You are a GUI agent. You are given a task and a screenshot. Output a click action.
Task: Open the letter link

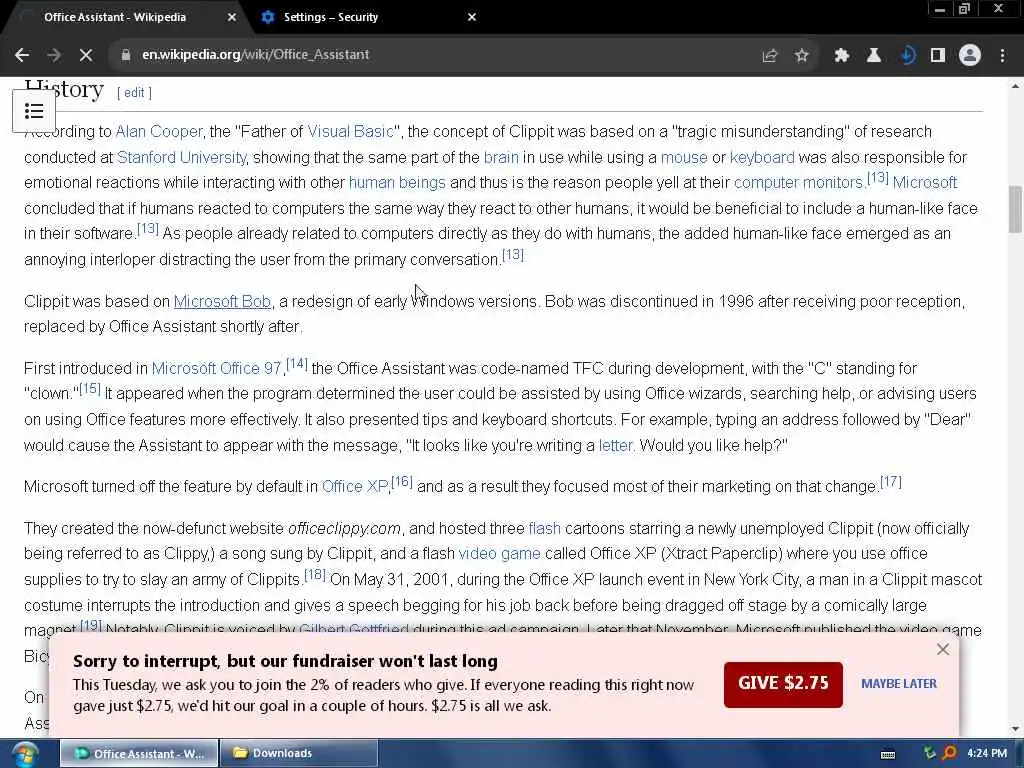[616, 445]
